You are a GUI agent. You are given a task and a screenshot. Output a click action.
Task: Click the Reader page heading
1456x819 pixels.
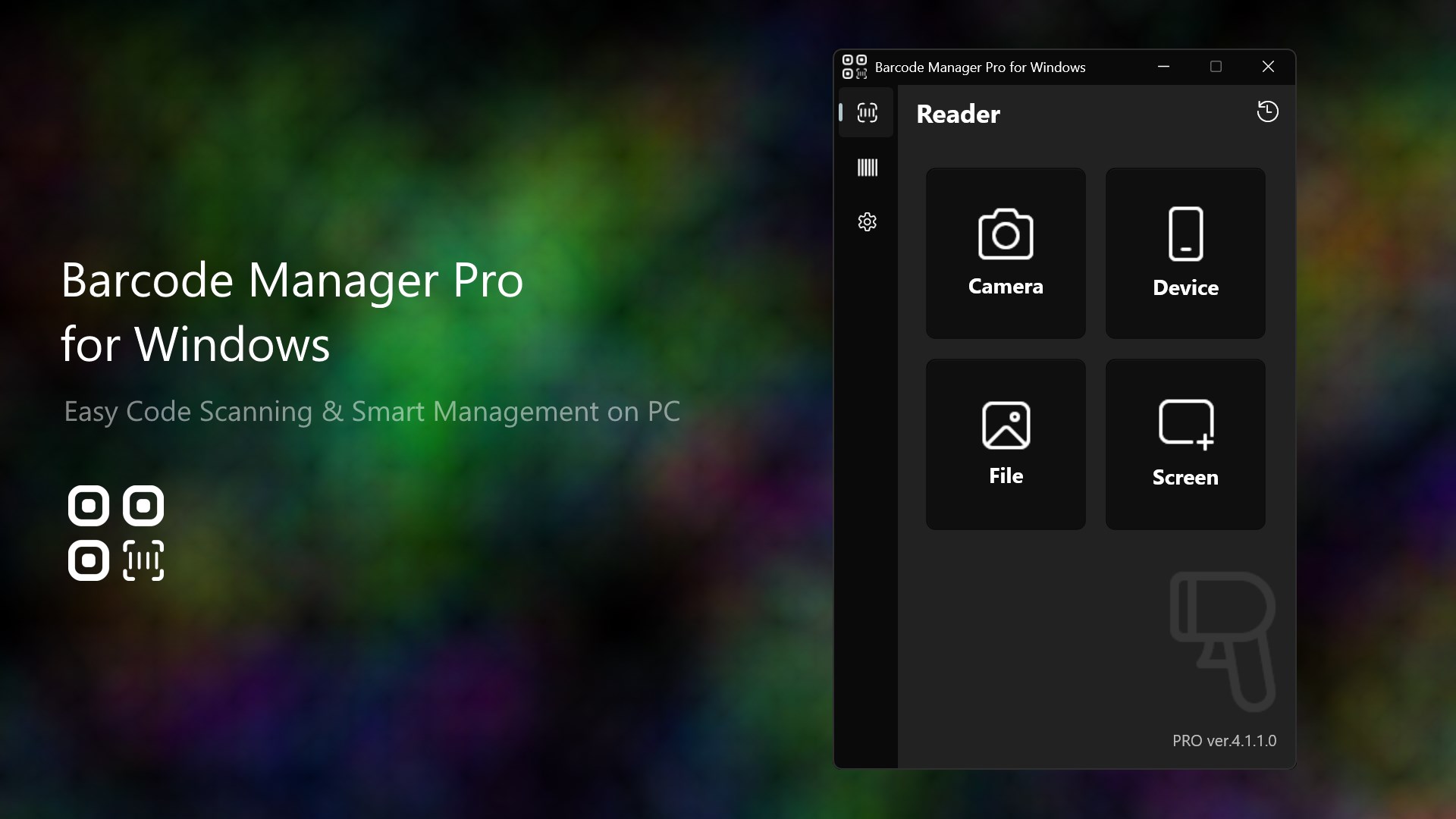click(958, 114)
